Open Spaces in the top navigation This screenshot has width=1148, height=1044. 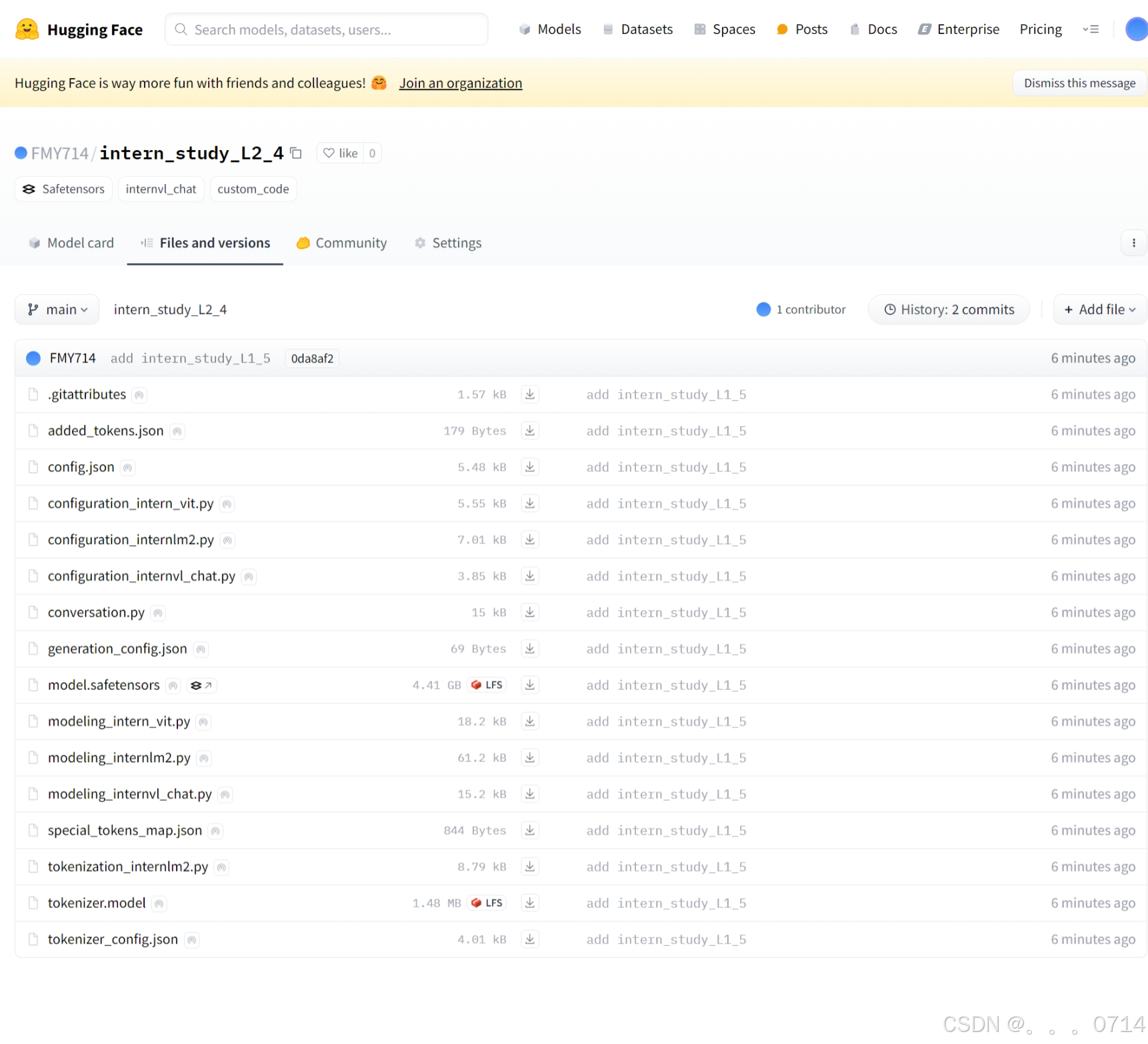(x=725, y=29)
